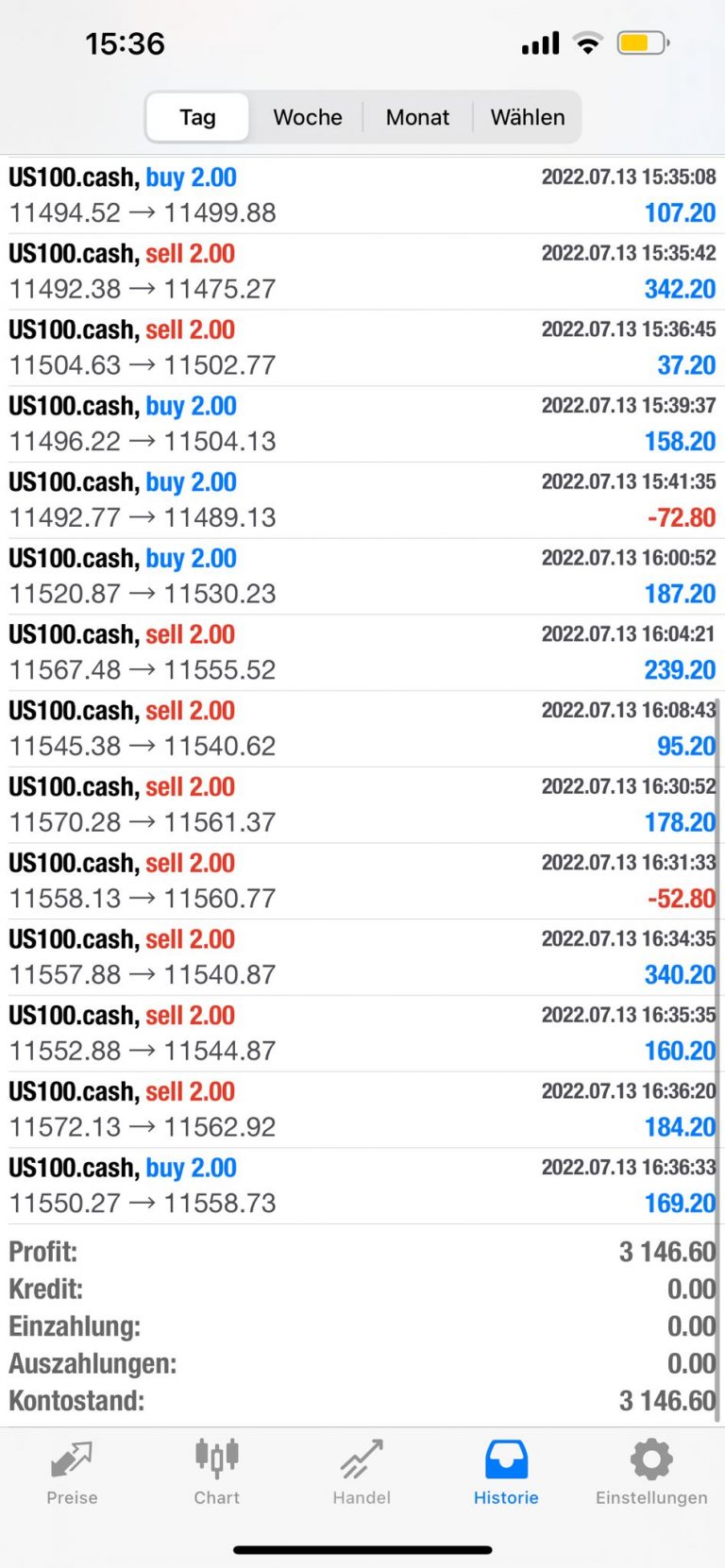Image resolution: width=725 pixels, height=1568 pixels.
Task: Open the Wählen custom period option
Action: 528,117
